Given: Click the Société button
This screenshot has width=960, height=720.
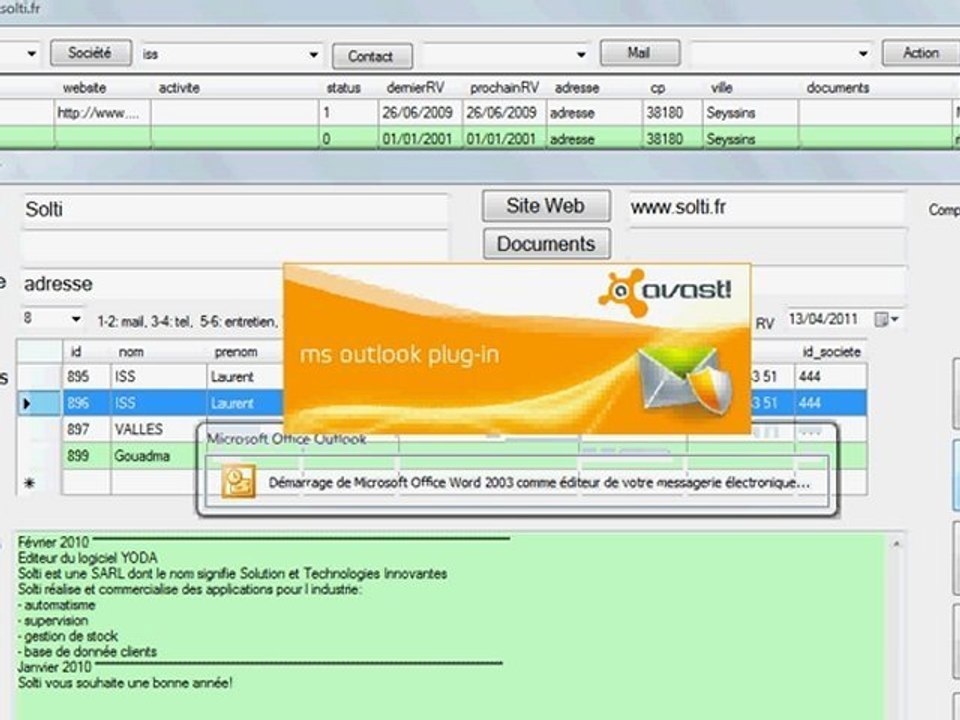Looking at the screenshot, I should (x=91, y=53).
